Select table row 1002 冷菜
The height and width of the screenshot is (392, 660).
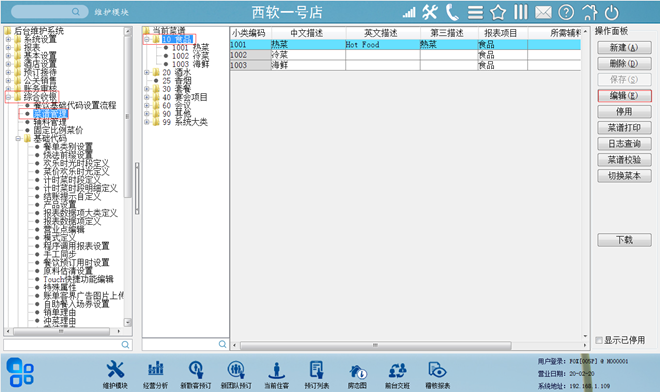405,55
